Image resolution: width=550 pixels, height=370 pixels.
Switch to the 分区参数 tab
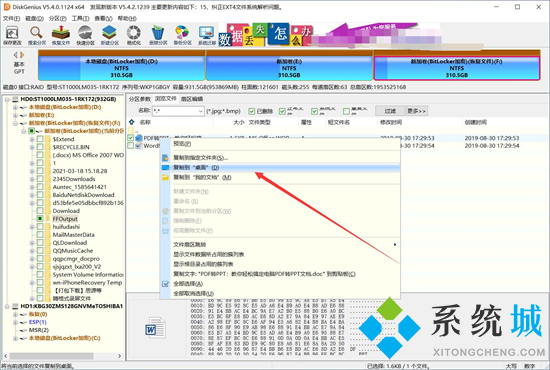pyautogui.click(x=140, y=99)
